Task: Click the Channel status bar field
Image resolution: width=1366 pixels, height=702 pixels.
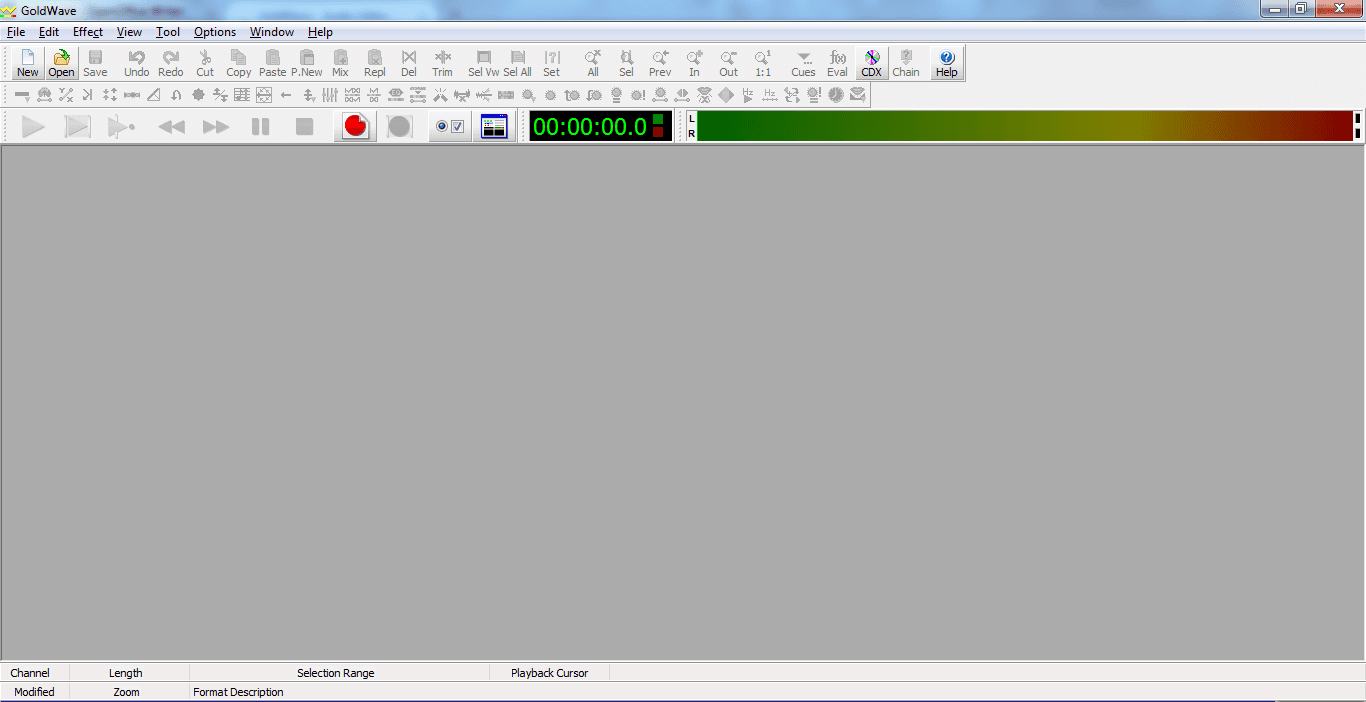Action: [35, 673]
